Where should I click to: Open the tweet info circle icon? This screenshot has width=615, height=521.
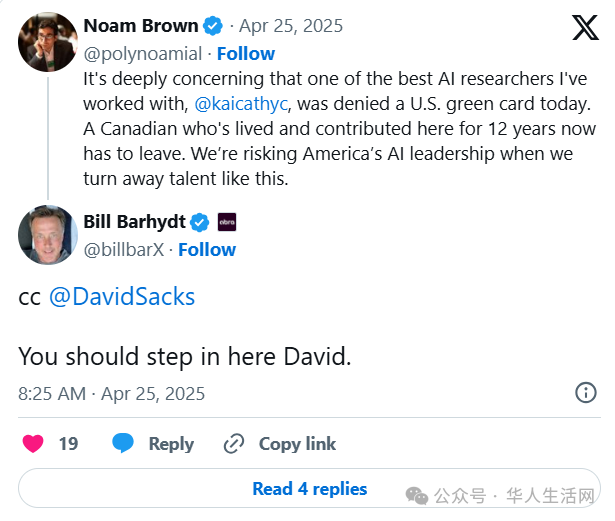pos(586,392)
